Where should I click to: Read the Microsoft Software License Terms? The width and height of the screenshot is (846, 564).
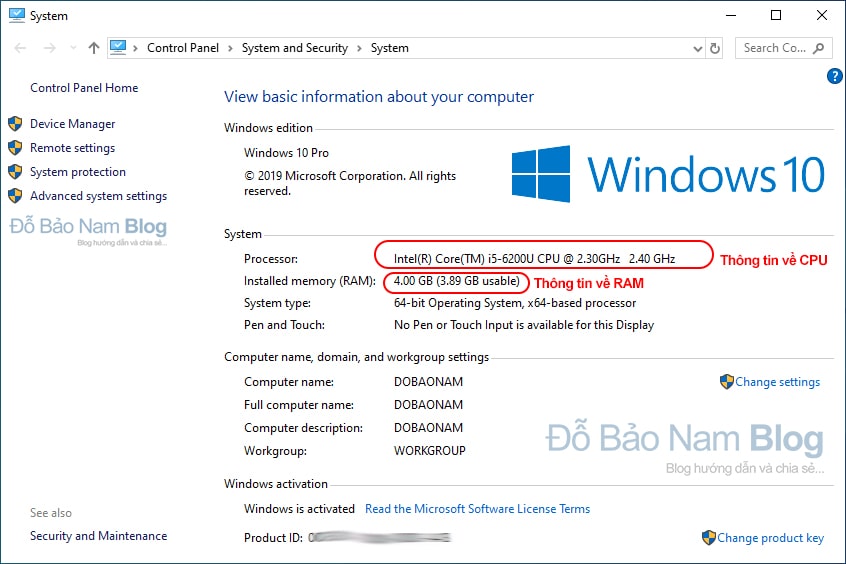477,509
